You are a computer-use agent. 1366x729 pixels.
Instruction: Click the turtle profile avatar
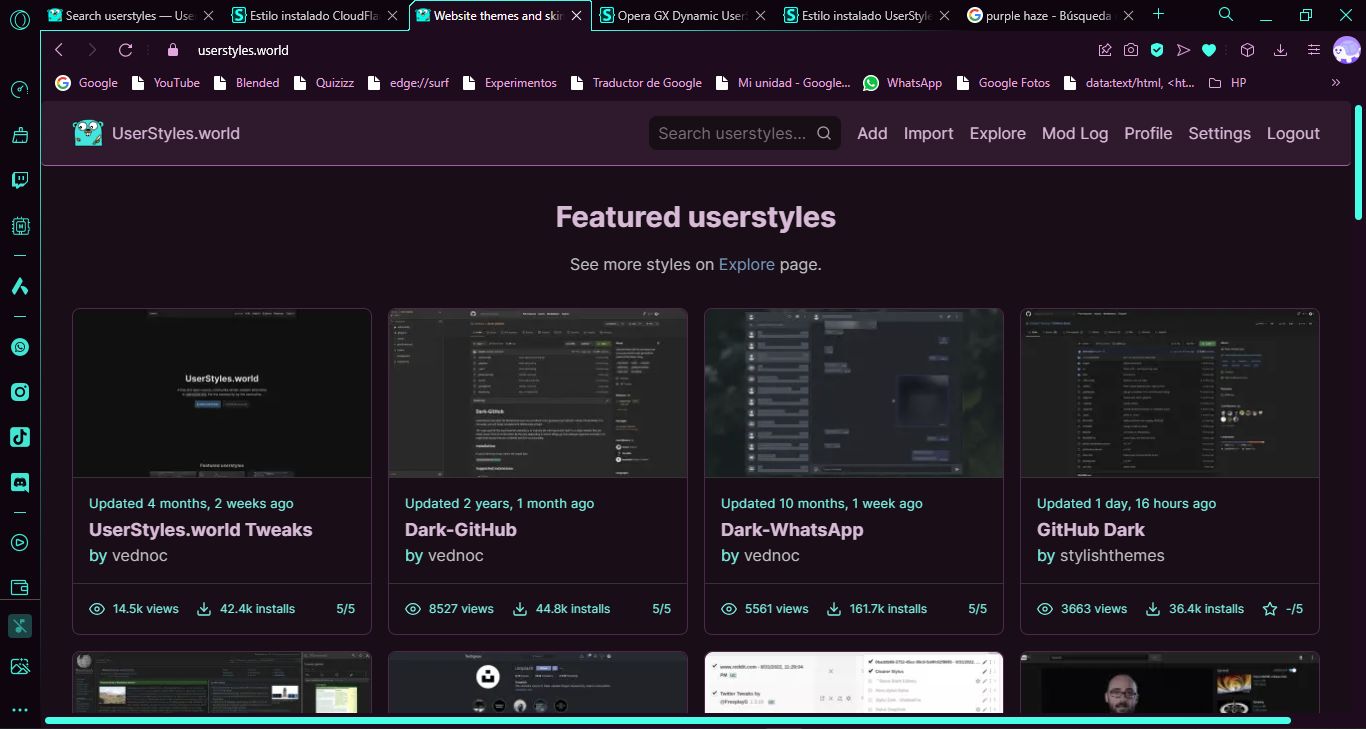coord(1347,50)
